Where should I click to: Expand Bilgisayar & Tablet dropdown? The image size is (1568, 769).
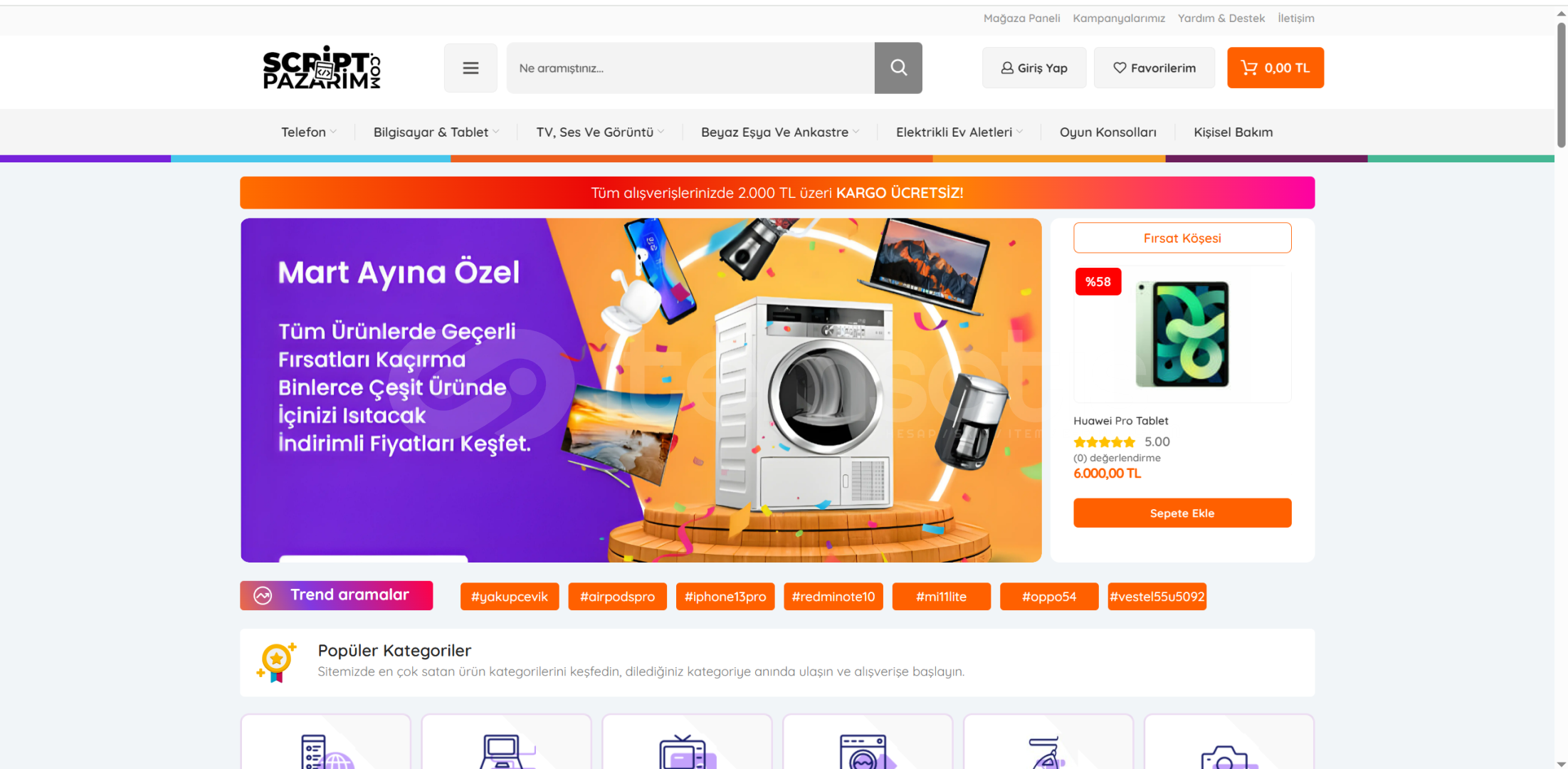(x=436, y=132)
